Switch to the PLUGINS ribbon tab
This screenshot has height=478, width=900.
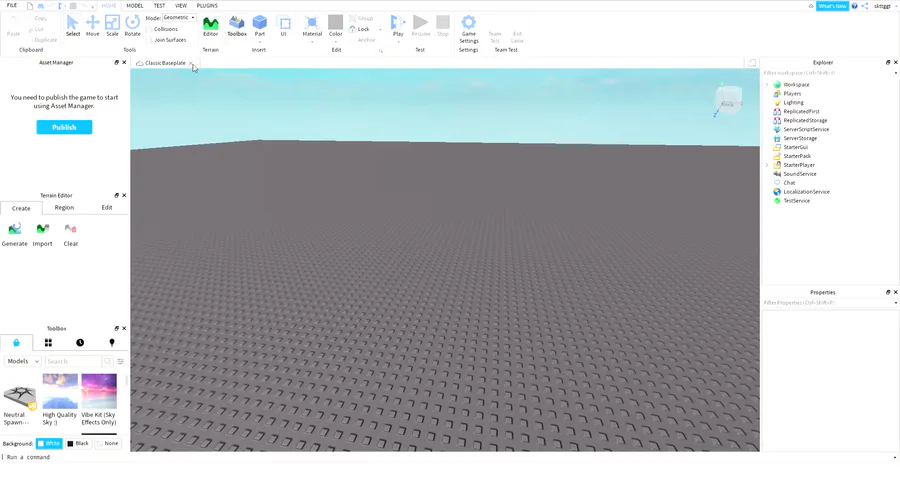207,6
